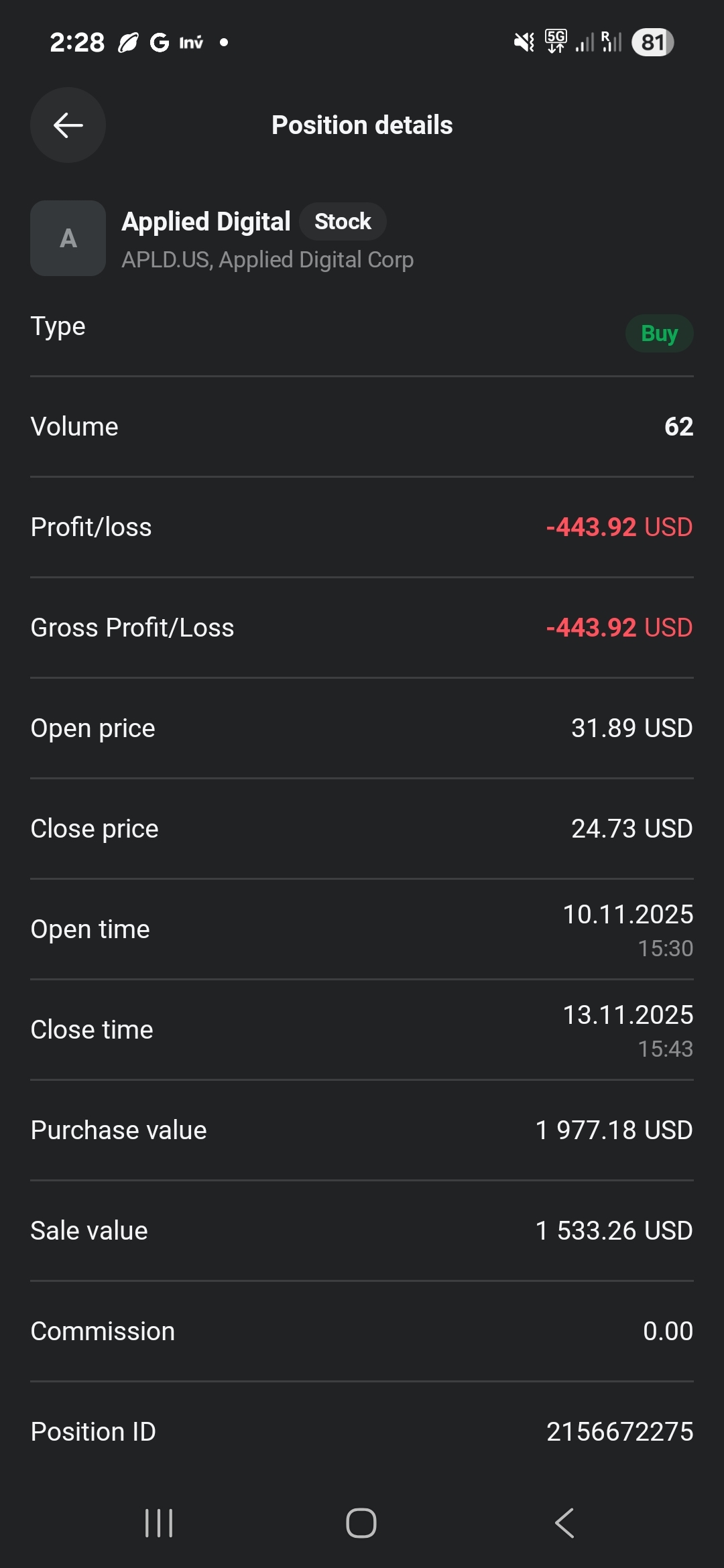Image resolution: width=724 pixels, height=1568 pixels.
Task: Tap the Close price 24.73 USD value
Action: 631,829
